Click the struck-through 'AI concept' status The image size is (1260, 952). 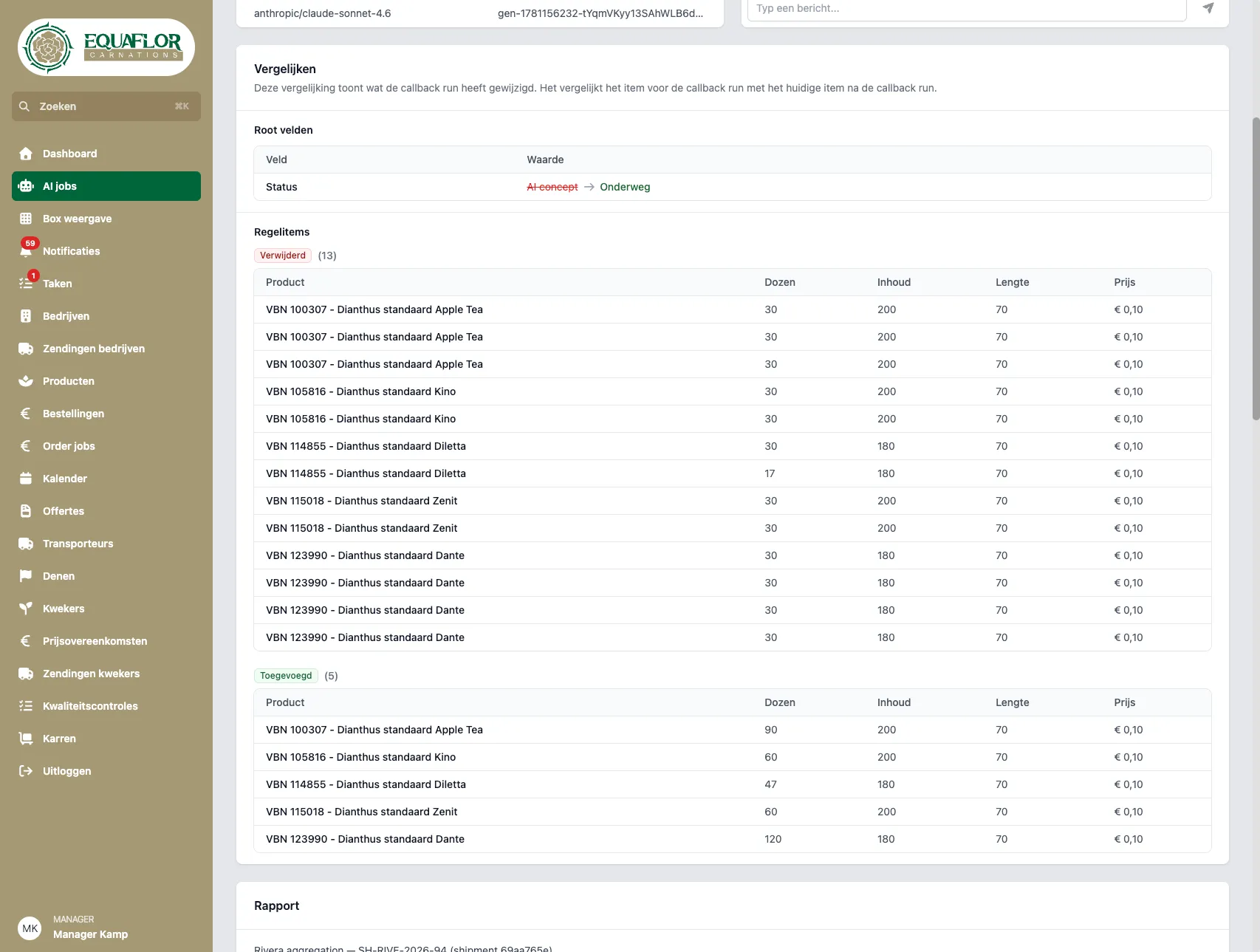552,187
